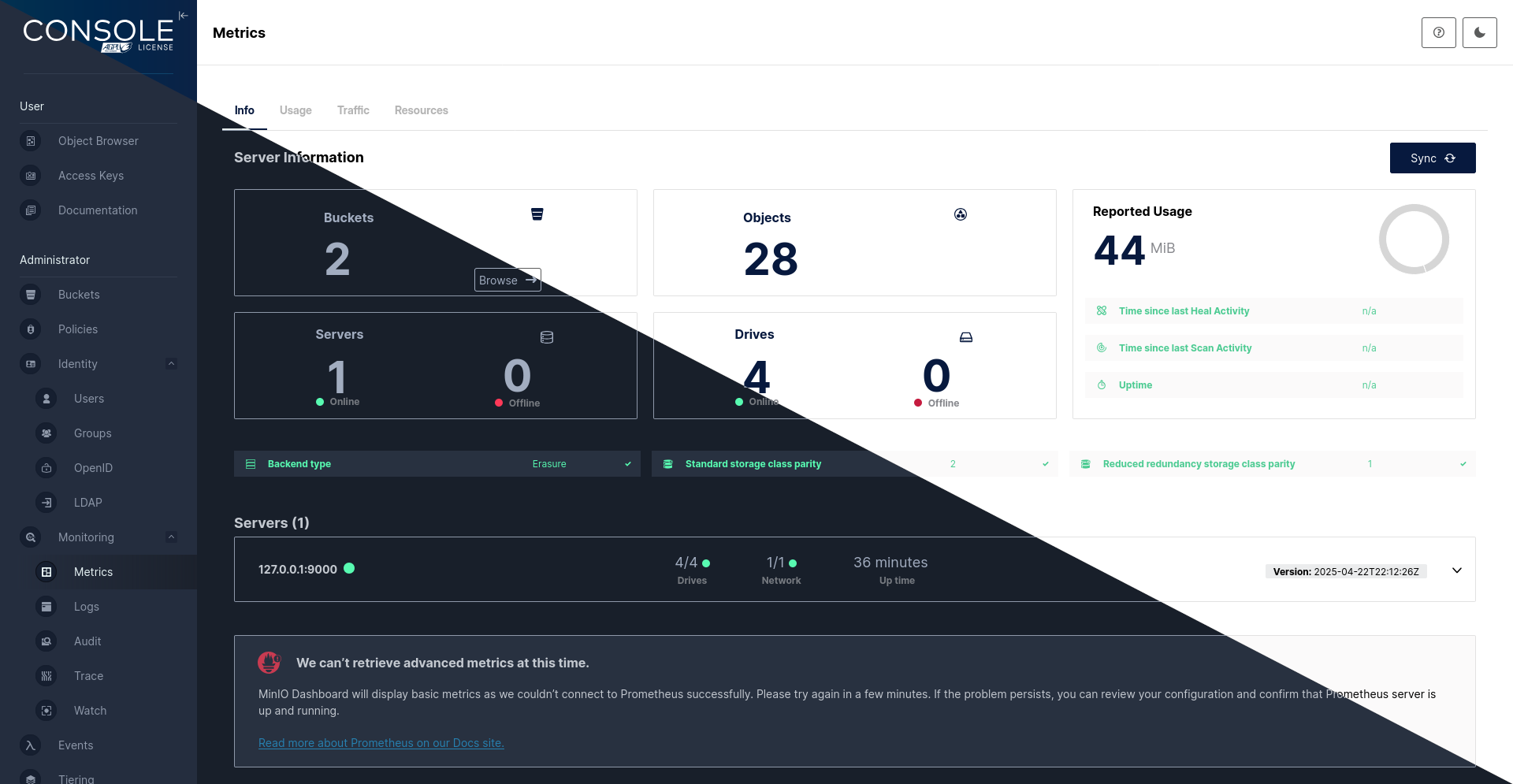Collapse the Monitoring menu section
Image resolution: width=1513 pixels, height=784 pixels.
pos(171,537)
